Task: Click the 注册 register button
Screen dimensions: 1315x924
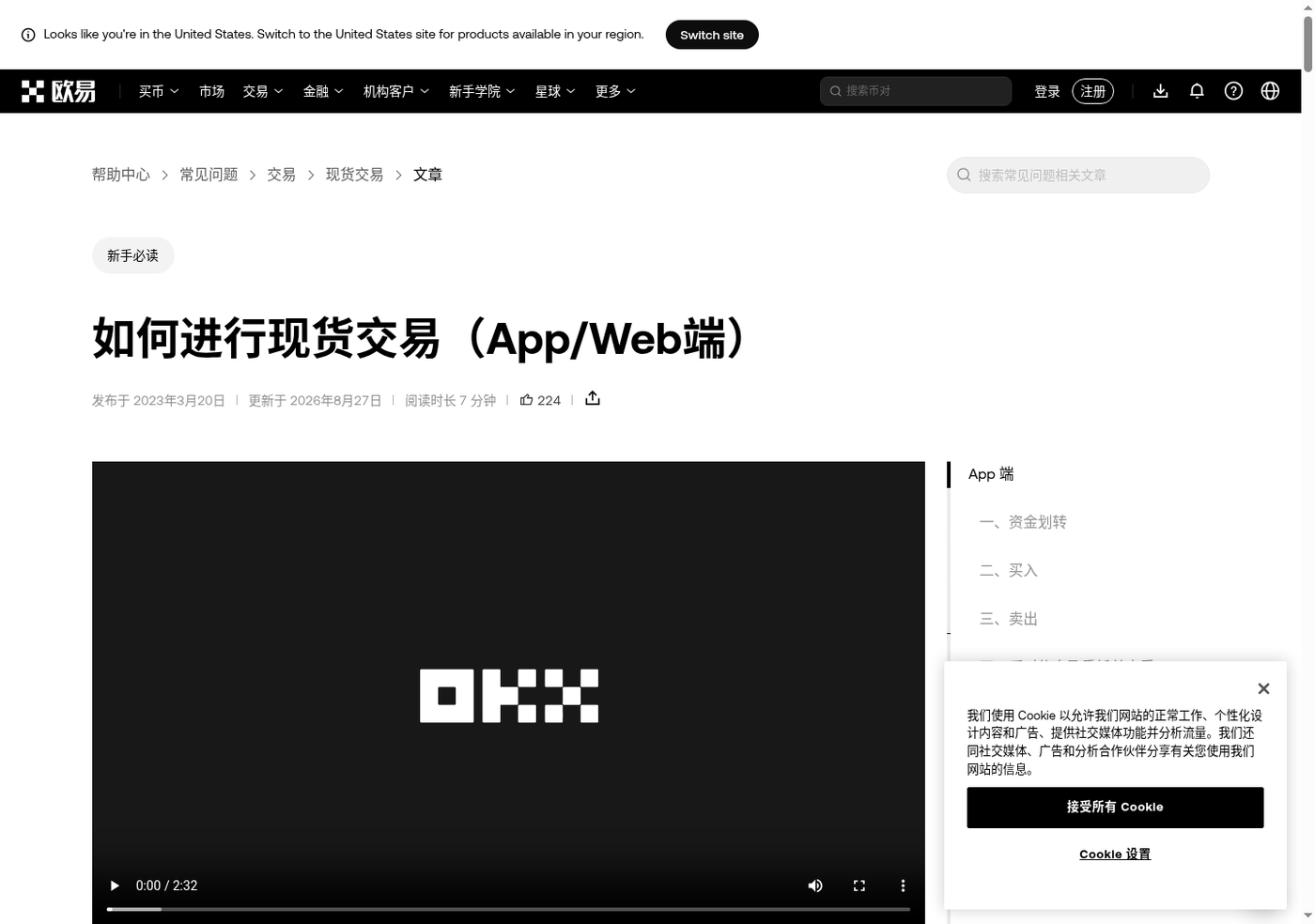Action: pyautogui.click(x=1092, y=91)
